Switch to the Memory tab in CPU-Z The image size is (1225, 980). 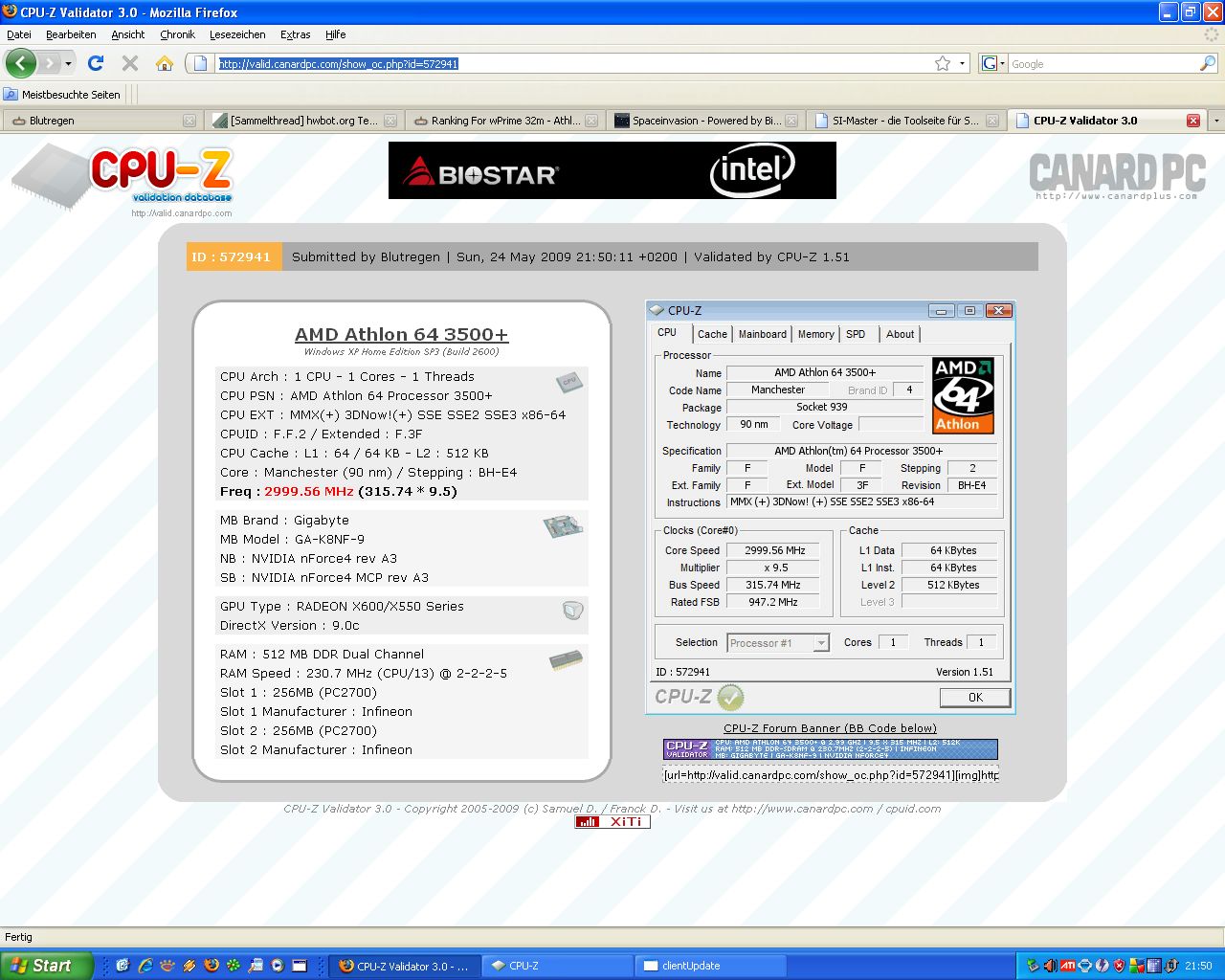815,334
